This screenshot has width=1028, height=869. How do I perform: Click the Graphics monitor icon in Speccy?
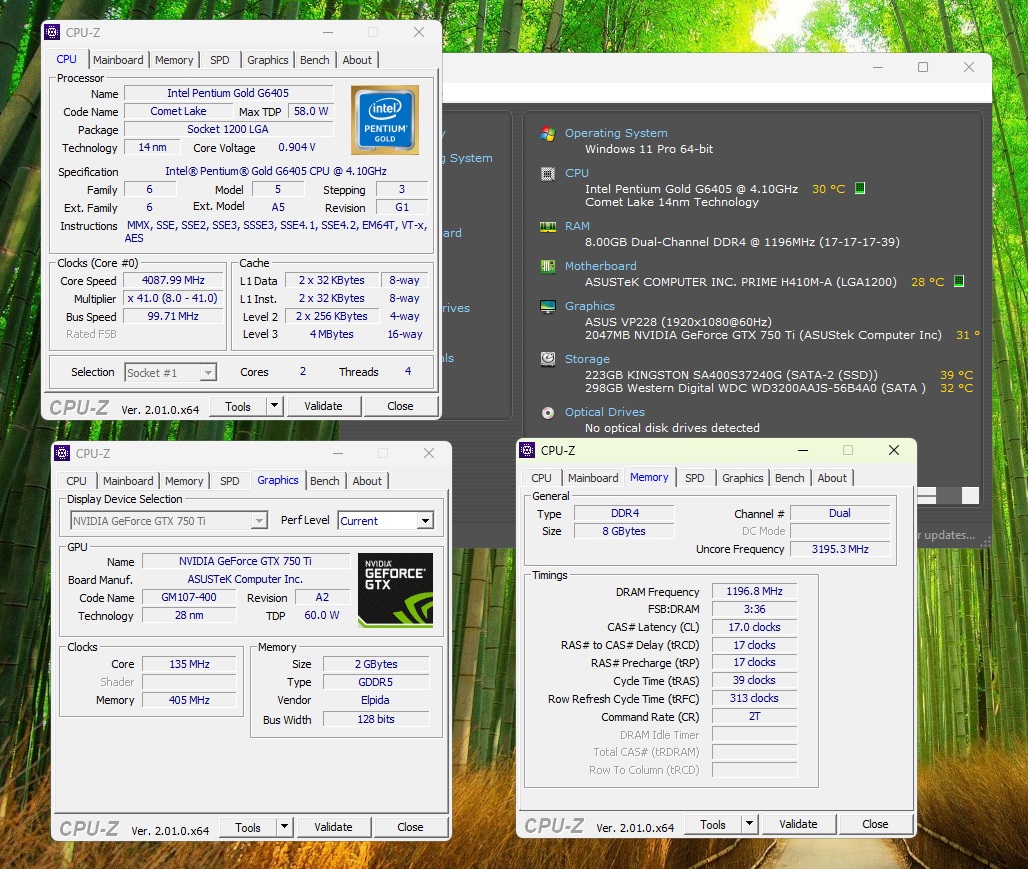tap(547, 307)
